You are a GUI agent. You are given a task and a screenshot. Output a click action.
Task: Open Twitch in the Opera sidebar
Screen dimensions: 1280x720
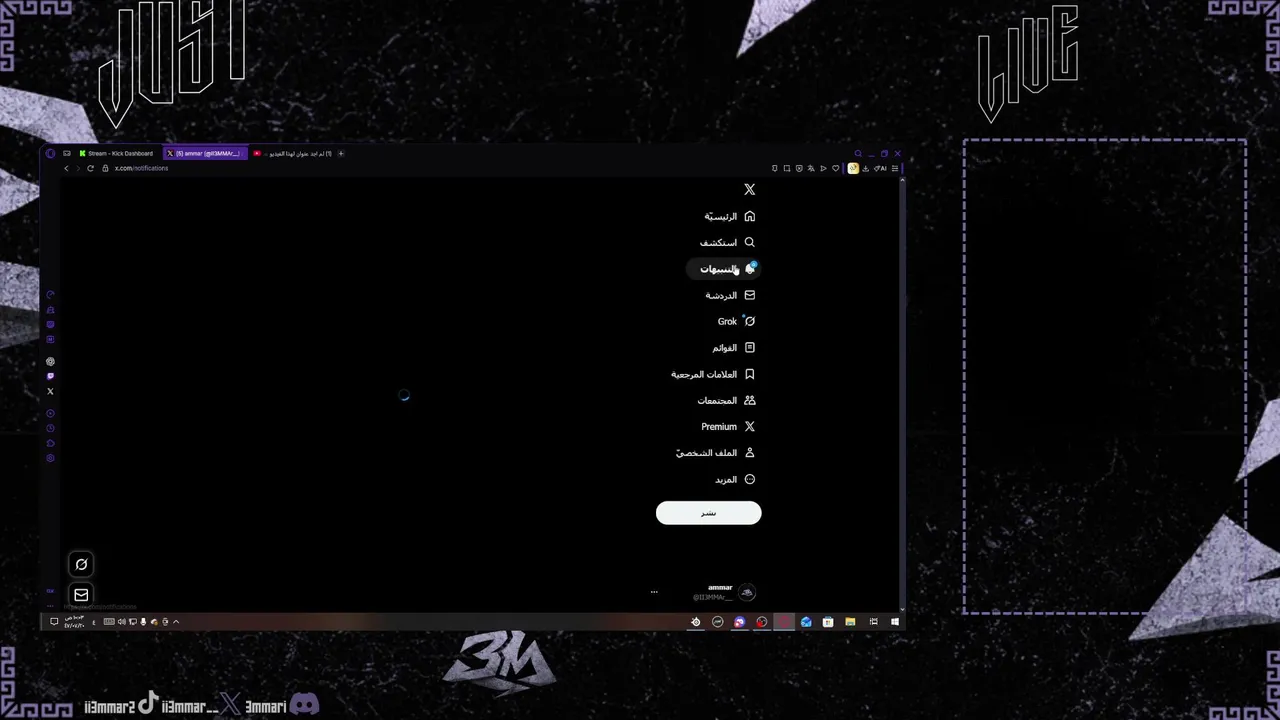tap(50, 376)
